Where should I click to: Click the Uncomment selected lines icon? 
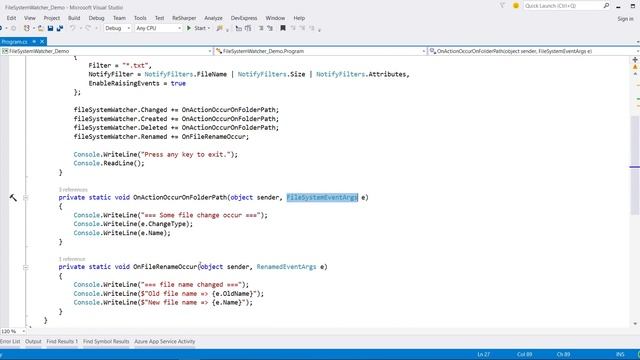pyautogui.click(x=270, y=28)
